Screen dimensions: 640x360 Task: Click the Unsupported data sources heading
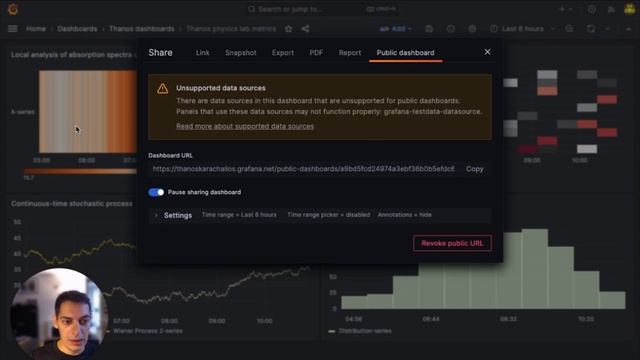tap(221, 88)
